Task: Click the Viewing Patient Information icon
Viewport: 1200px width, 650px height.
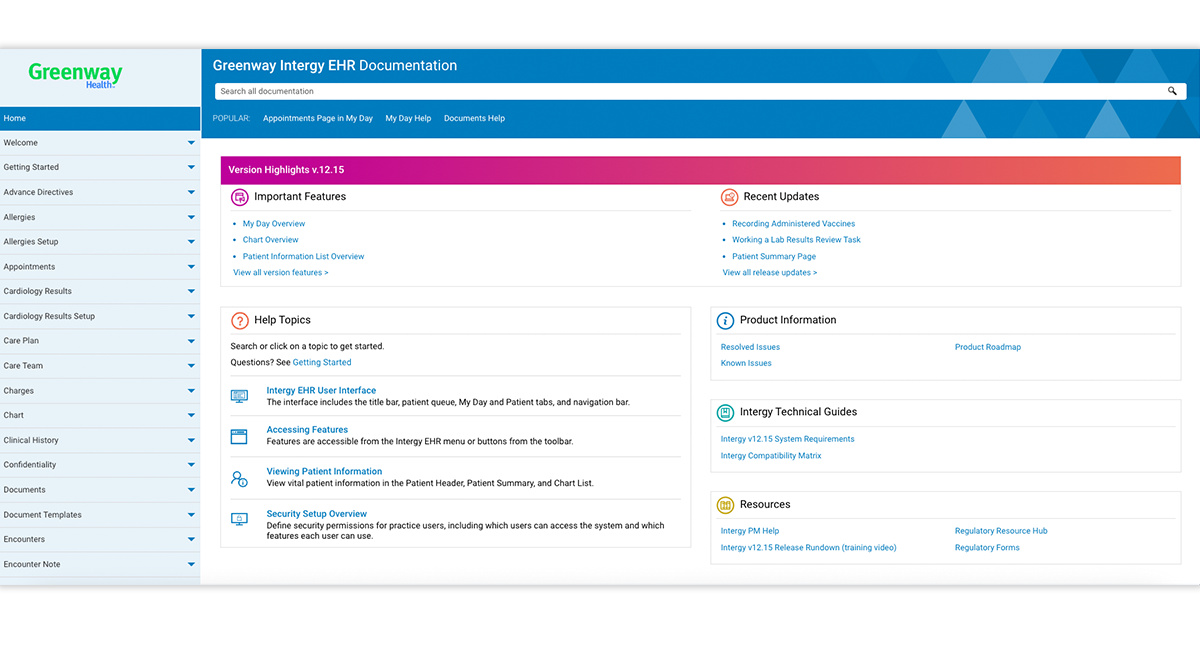Action: 239,478
